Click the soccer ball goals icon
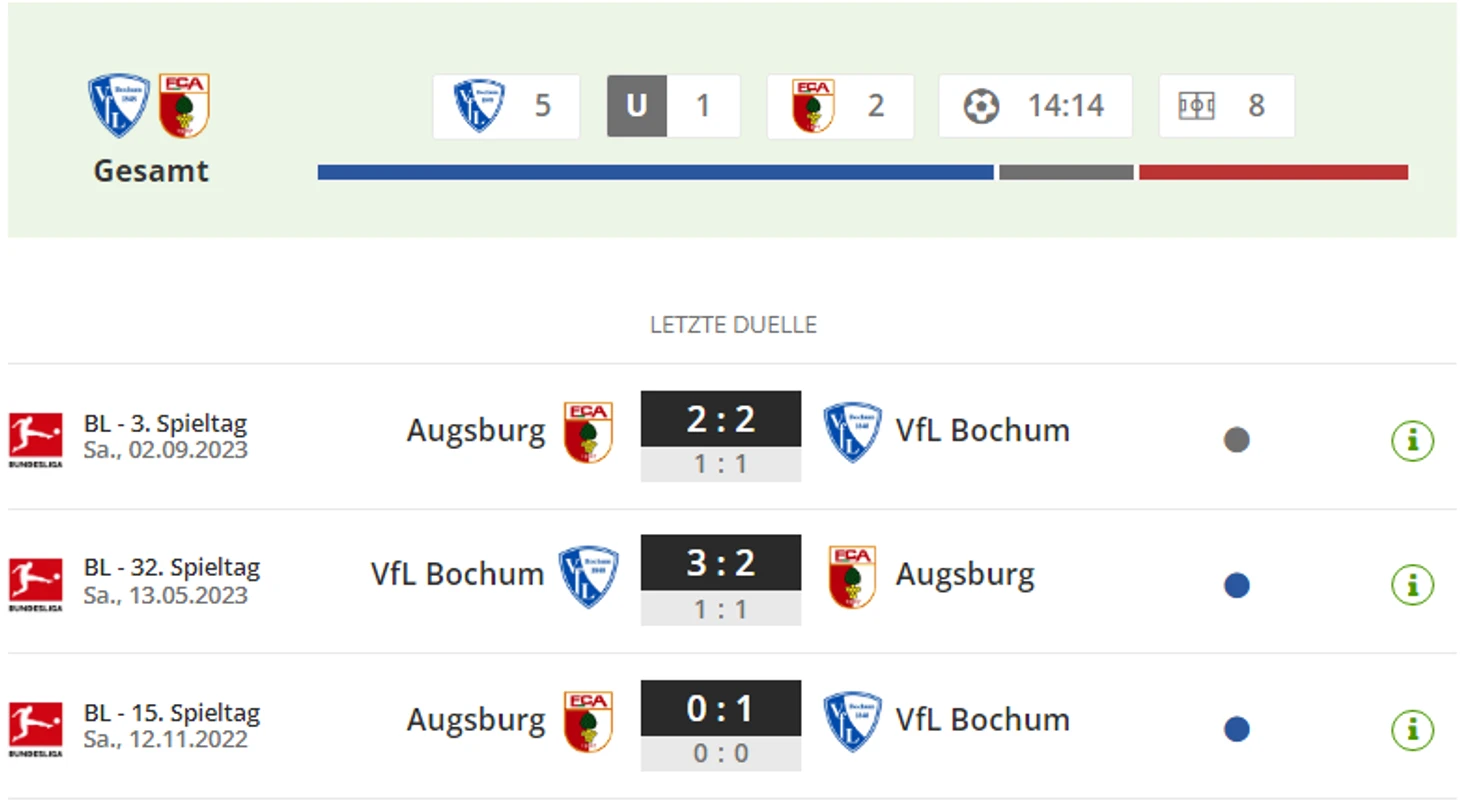This screenshot has height=807, width=1460. (981, 106)
